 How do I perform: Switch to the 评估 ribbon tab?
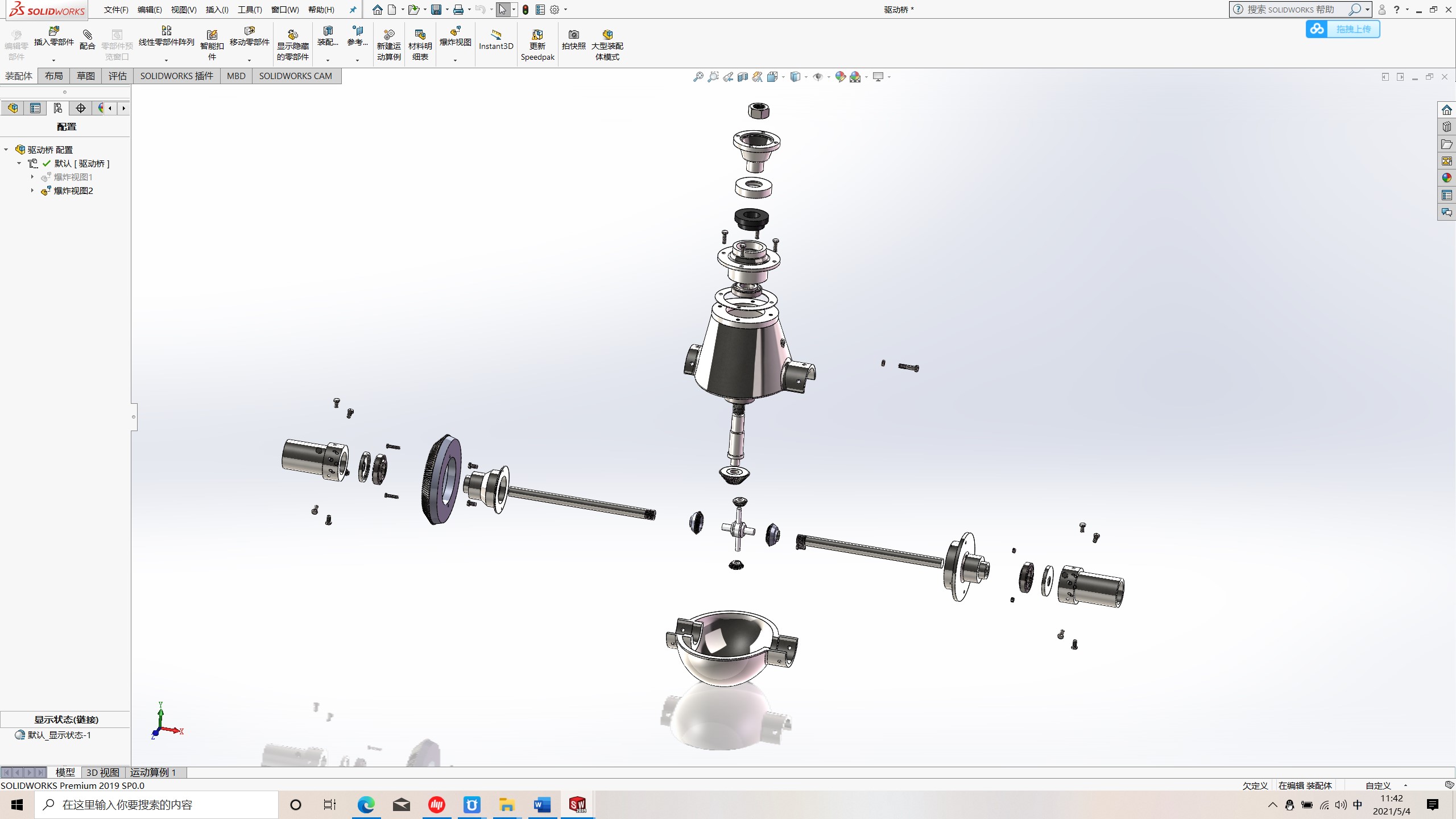pos(118,76)
